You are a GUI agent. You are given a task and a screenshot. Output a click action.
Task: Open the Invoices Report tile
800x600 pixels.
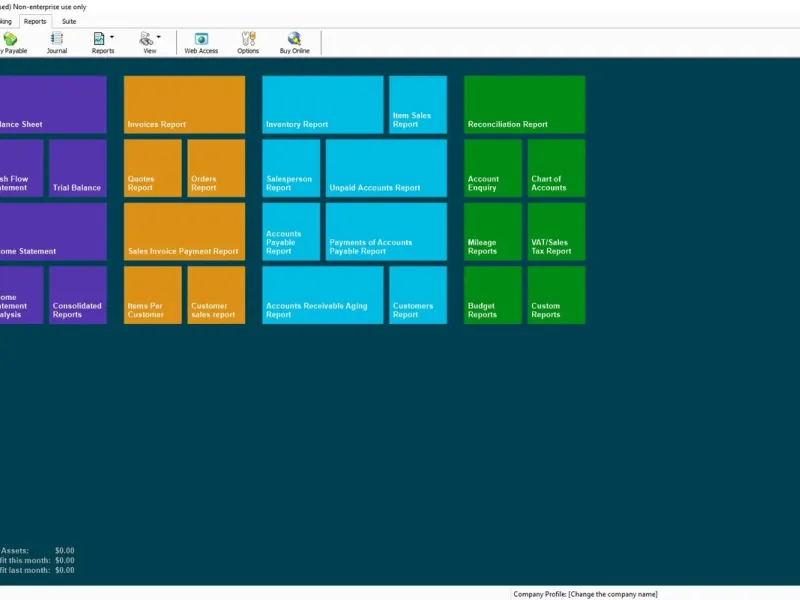click(x=184, y=105)
